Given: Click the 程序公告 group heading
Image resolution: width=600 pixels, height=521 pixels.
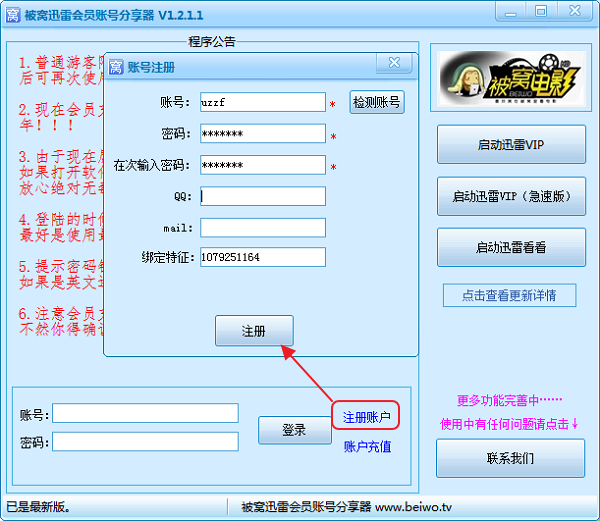Looking at the screenshot, I should point(212,41).
